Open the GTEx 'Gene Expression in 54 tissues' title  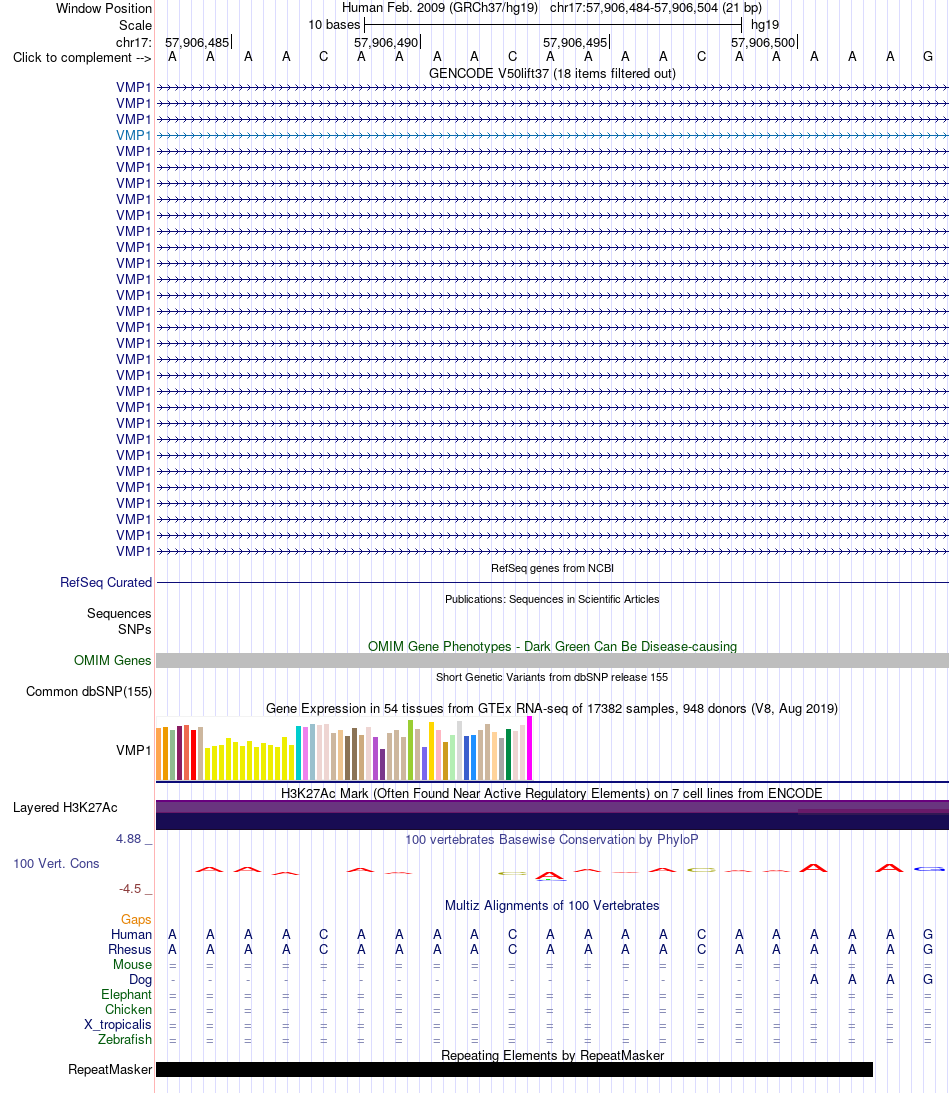tap(552, 708)
